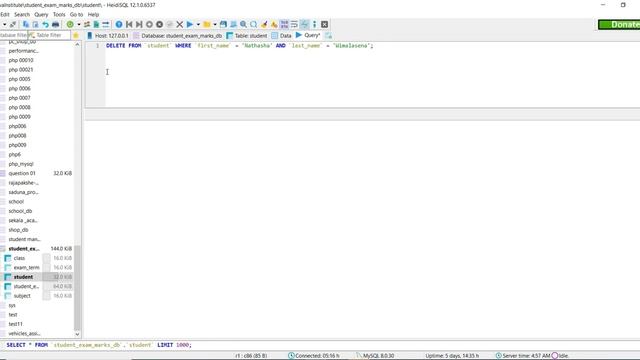This screenshot has height=360, width=640.
Task: Click the Paste icon in toolbar
Action: 36,24
